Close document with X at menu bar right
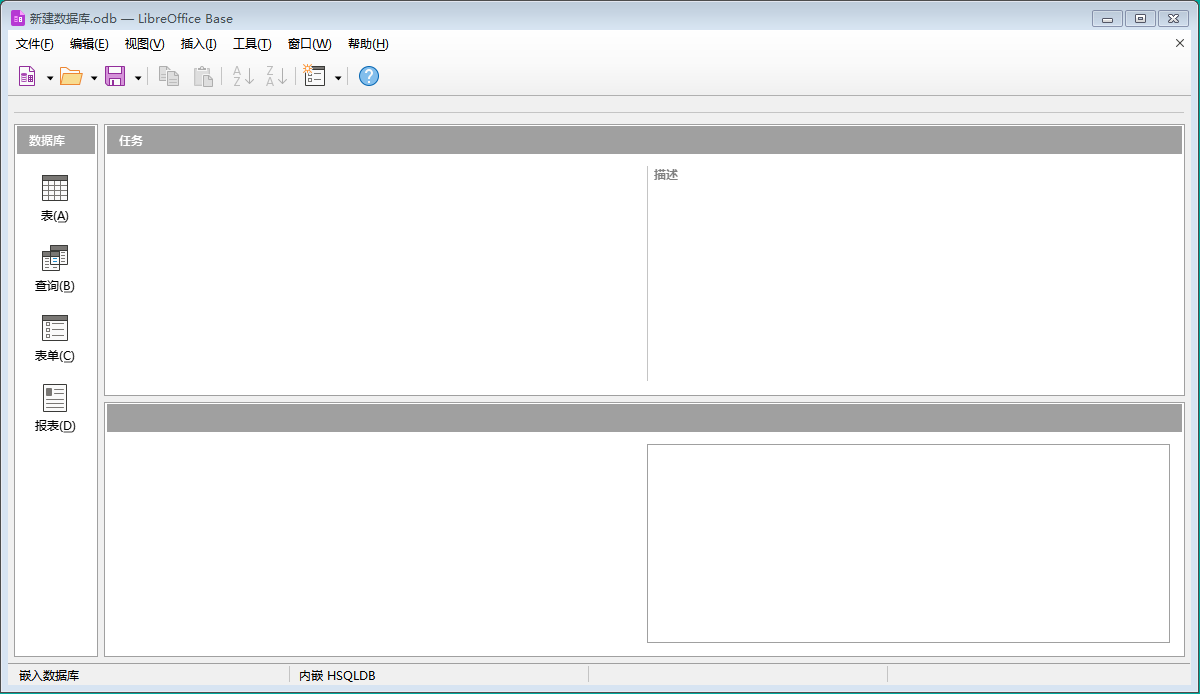 coord(1180,43)
